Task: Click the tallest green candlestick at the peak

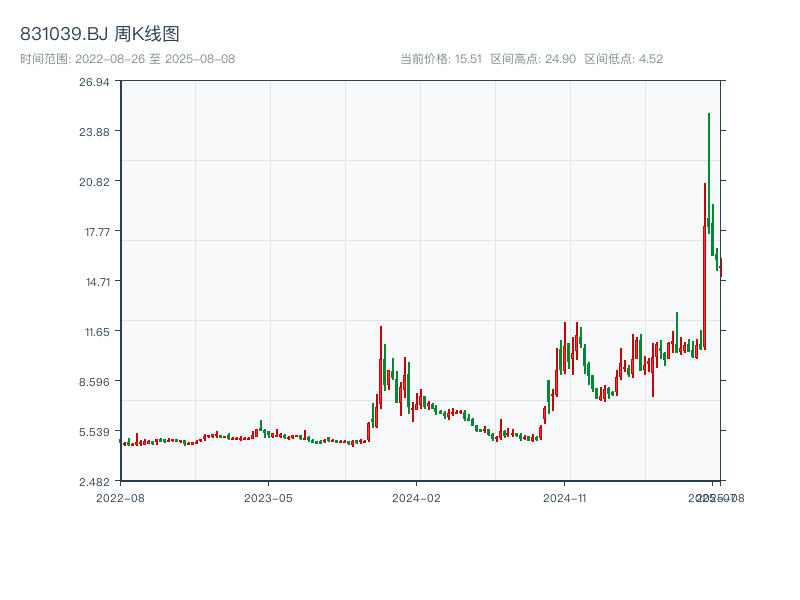Action: click(x=709, y=173)
